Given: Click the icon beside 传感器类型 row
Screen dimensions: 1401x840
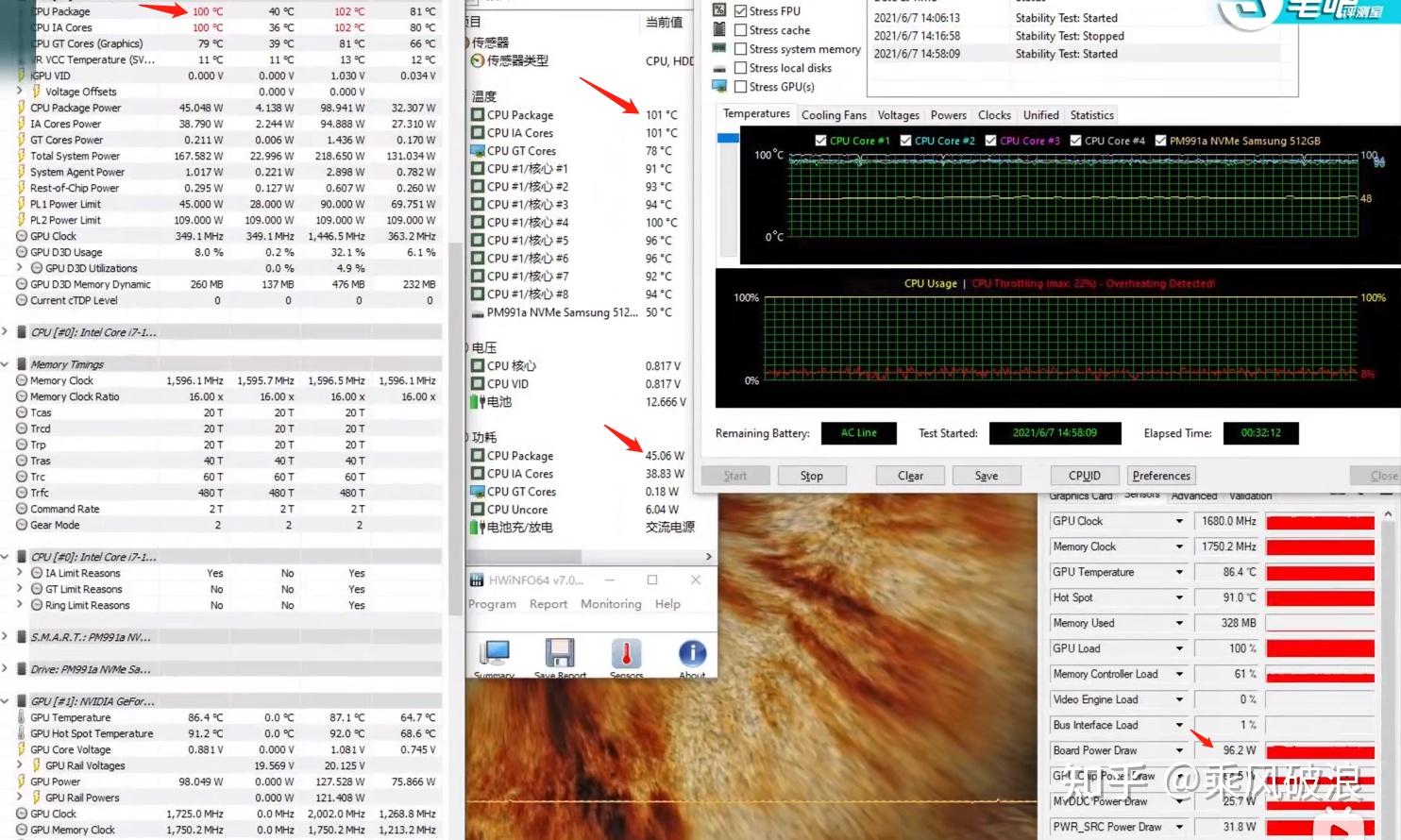Looking at the screenshot, I should [478, 60].
